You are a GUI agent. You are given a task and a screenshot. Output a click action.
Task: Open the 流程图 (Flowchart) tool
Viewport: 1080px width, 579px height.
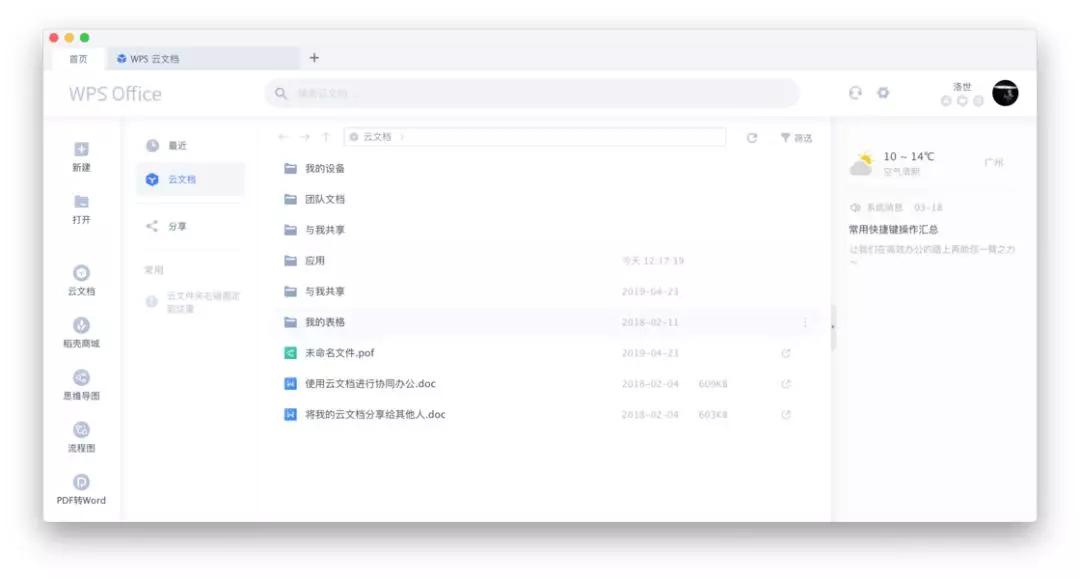82,438
